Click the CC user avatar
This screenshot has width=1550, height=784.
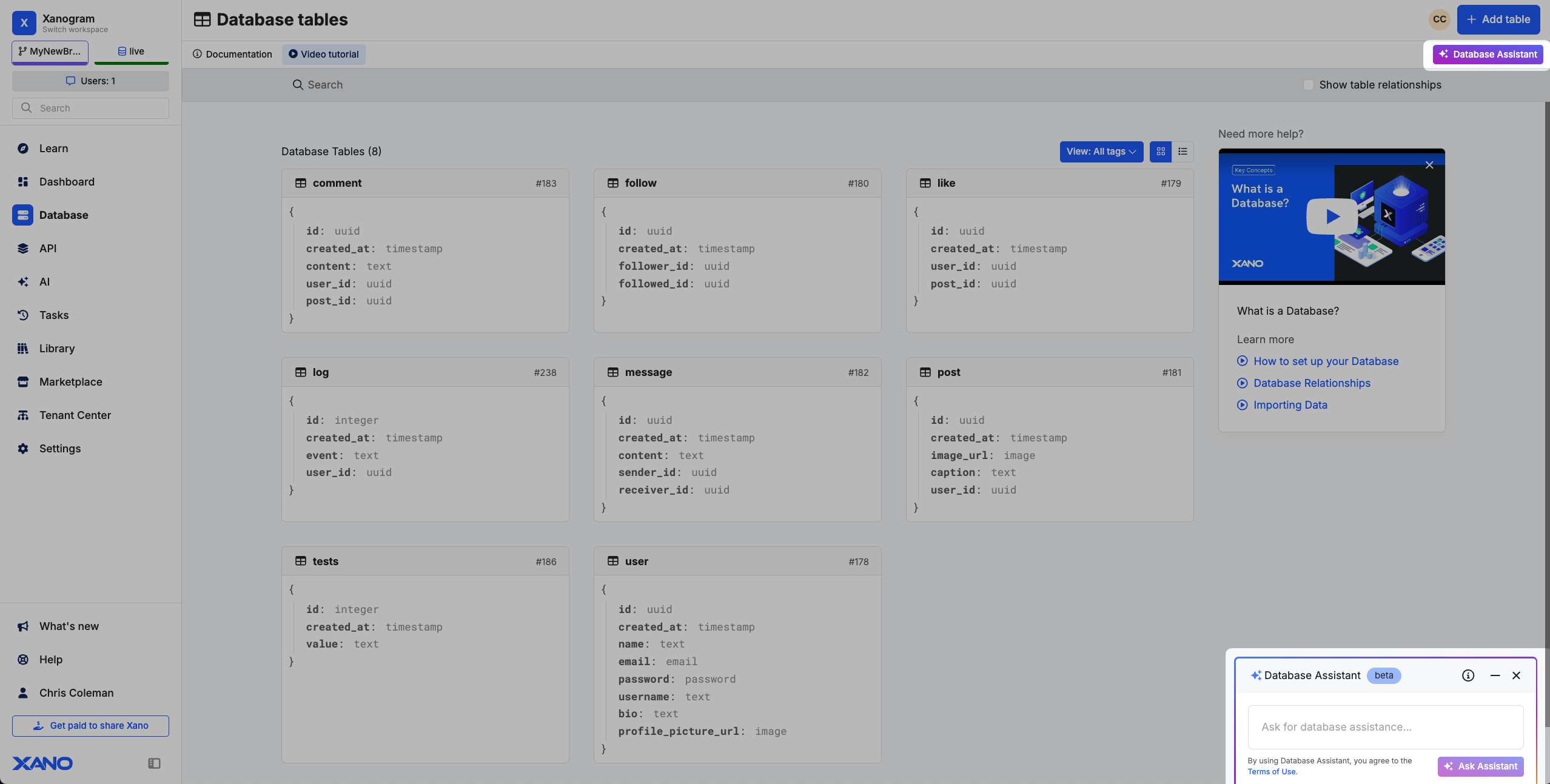pos(1439,19)
